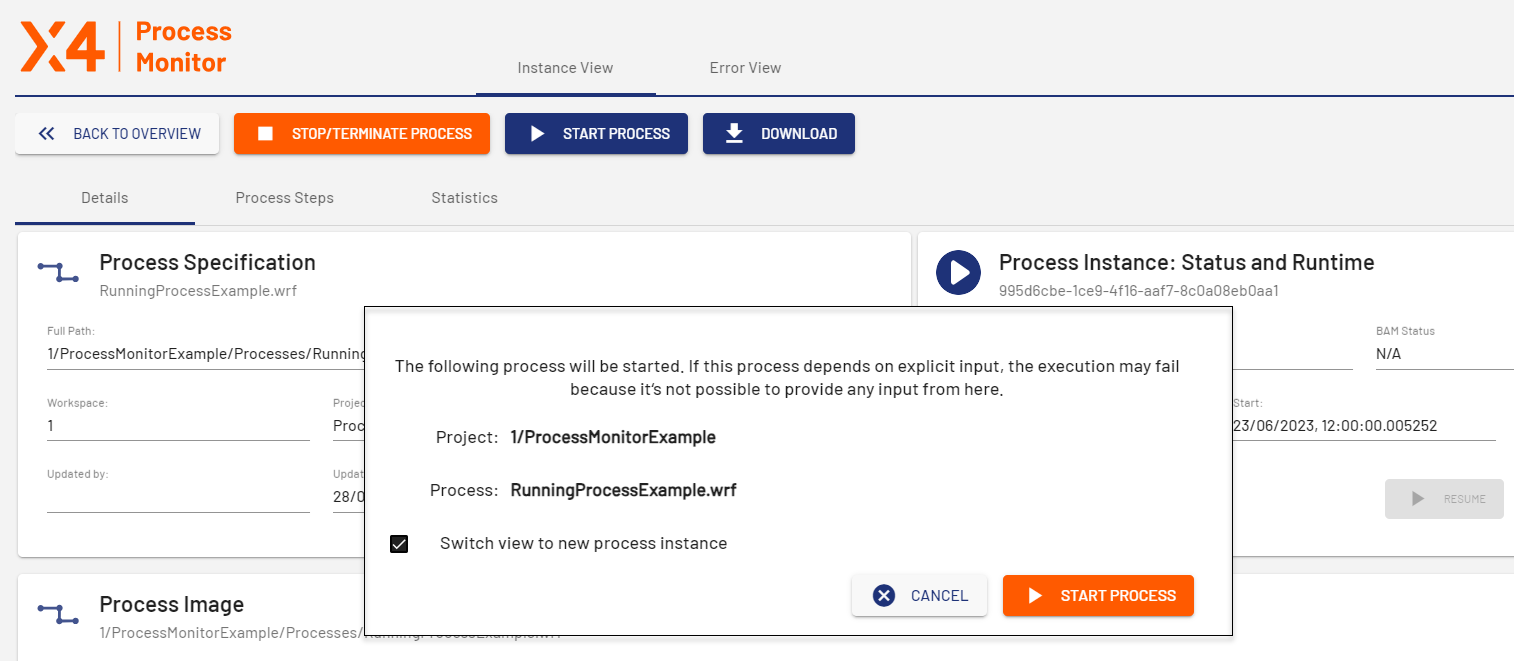Click the stop square icon on Stop/Terminate
Screen dimensions: 1514x661
265,134
